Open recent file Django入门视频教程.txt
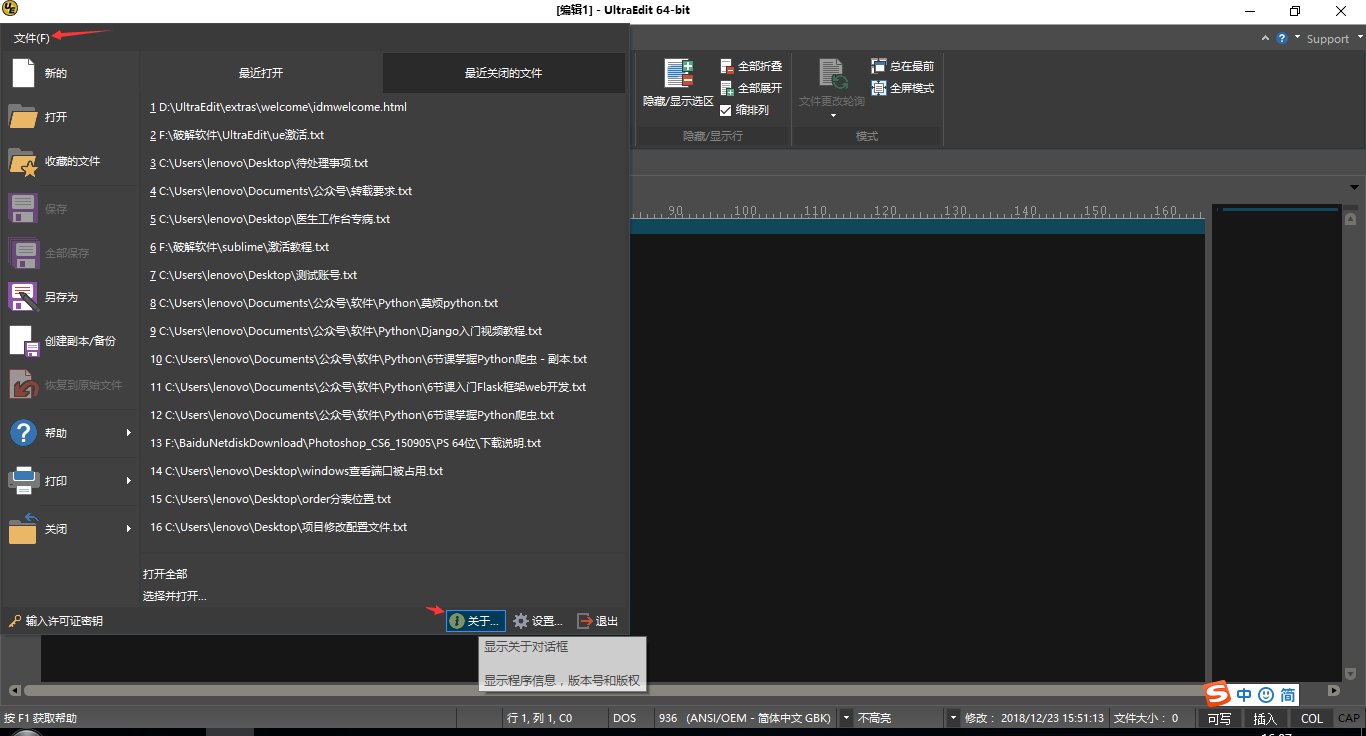The width and height of the screenshot is (1366, 736). tap(346, 331)
